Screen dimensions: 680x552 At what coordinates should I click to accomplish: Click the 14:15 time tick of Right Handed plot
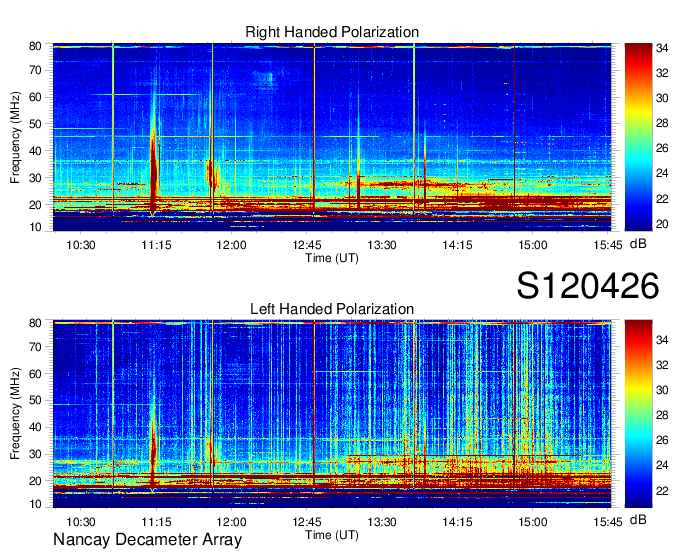[457, 245]
